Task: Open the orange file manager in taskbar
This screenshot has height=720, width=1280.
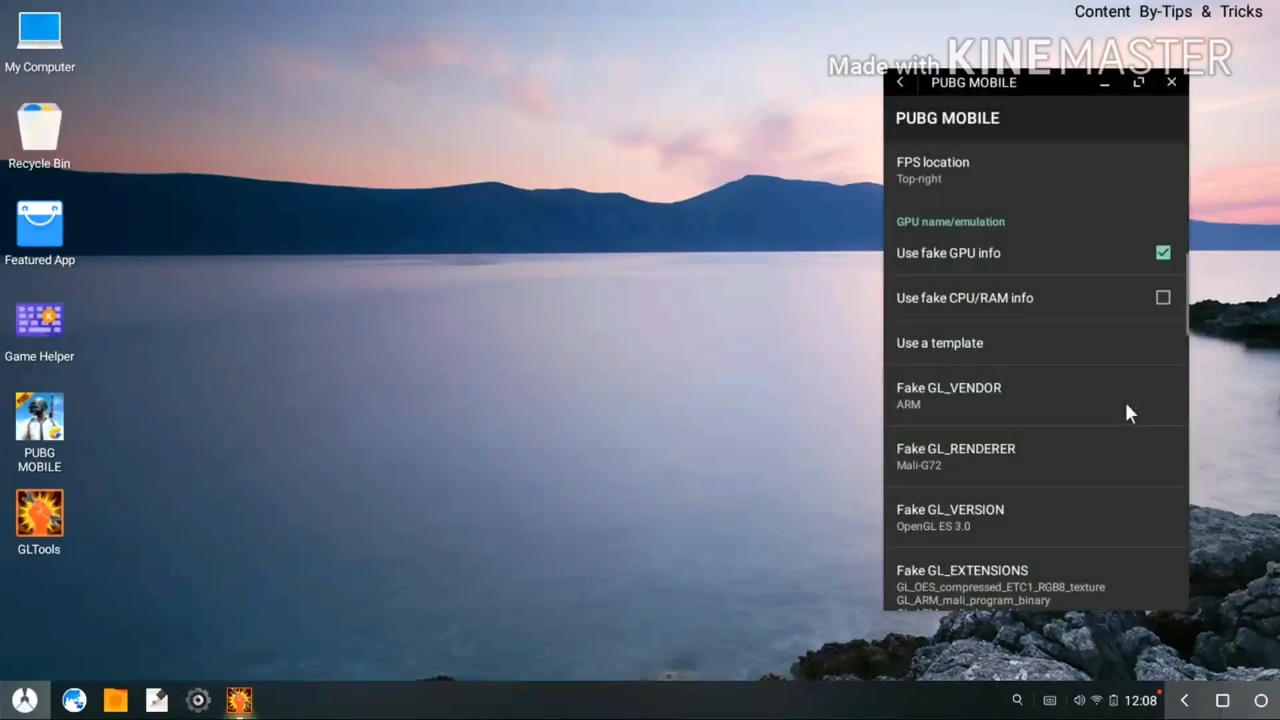Action: tap(116, 700)
